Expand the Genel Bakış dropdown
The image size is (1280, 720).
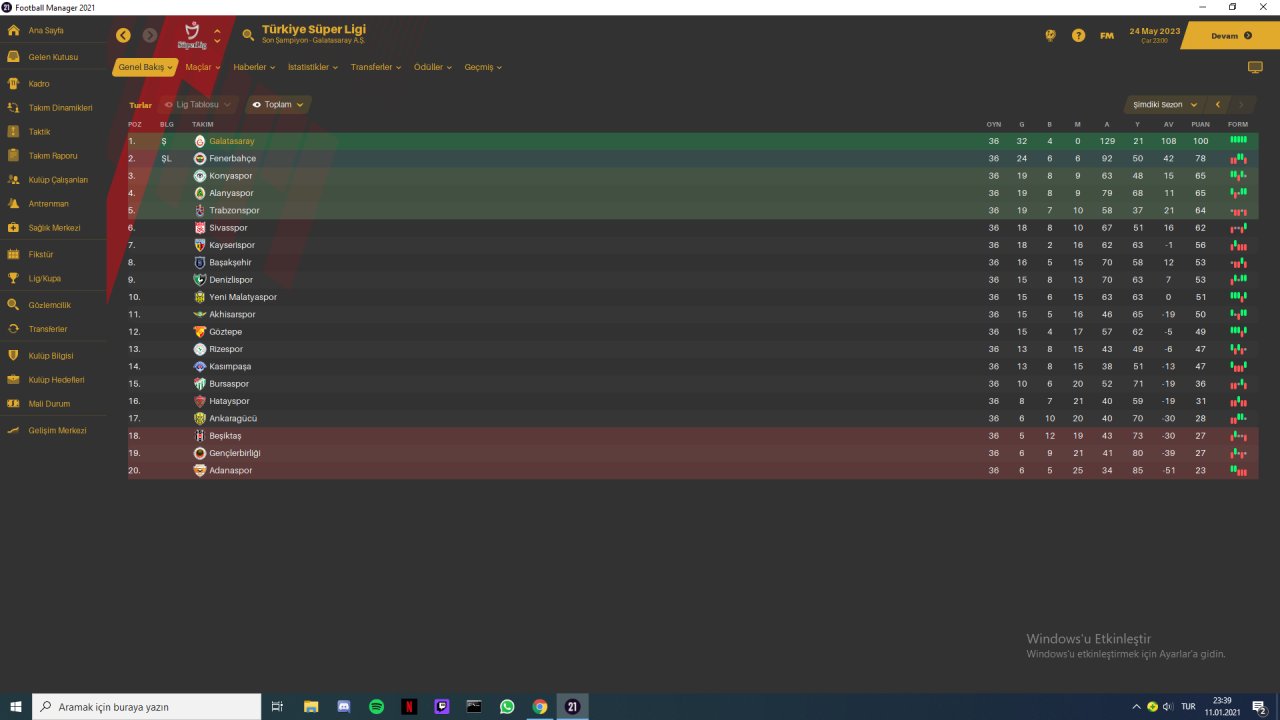click(x=145, y=67)
